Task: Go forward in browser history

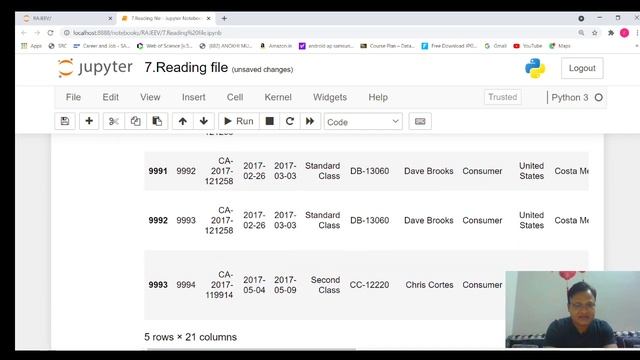Action: click(x=37, y=33)
